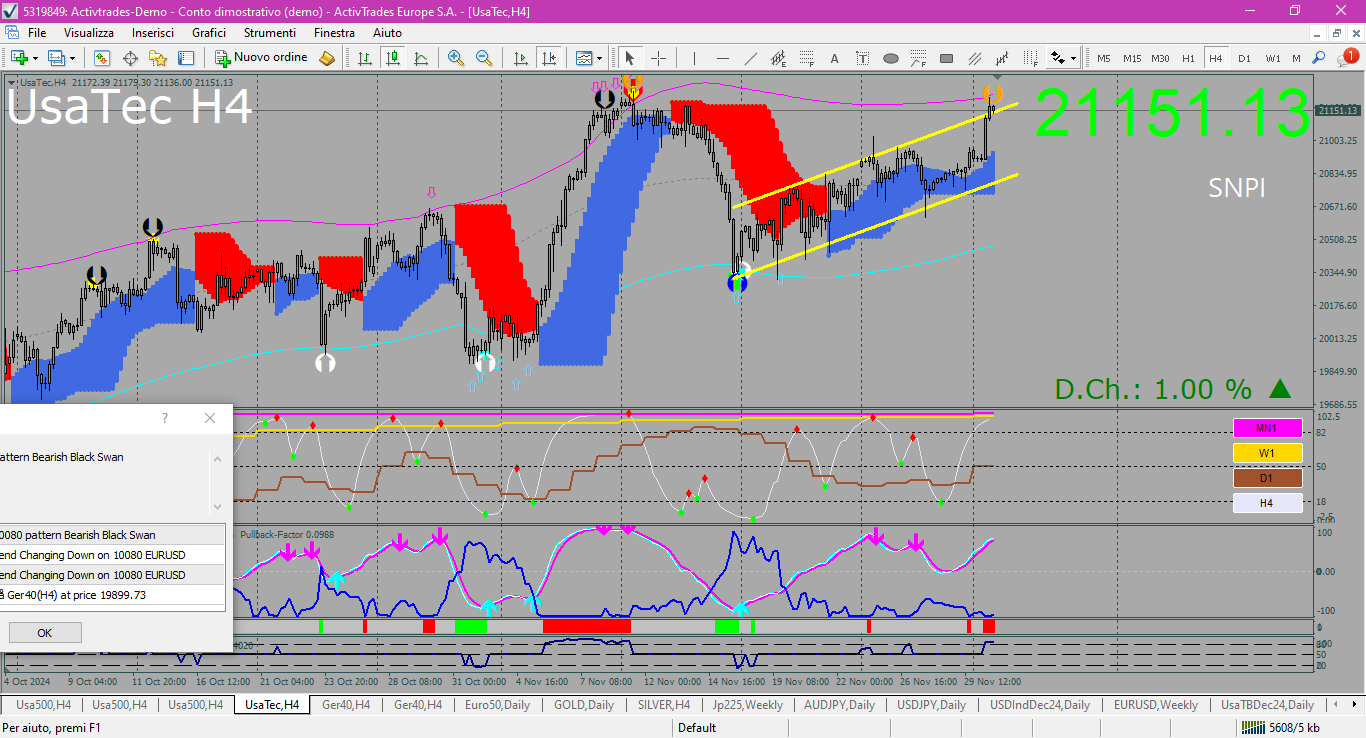Select the vertical line drawing tool
Screen dimensions: 1366x738
click(x=694, y=58)
